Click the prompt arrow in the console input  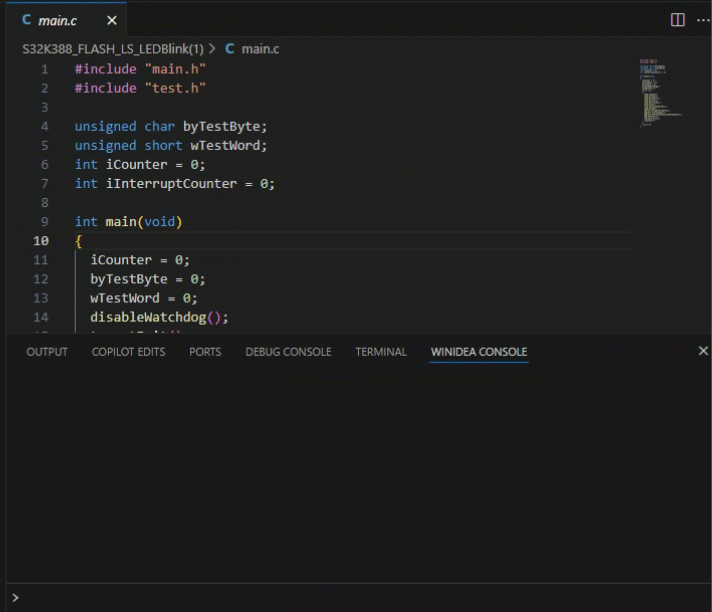[x=15, y=598]
